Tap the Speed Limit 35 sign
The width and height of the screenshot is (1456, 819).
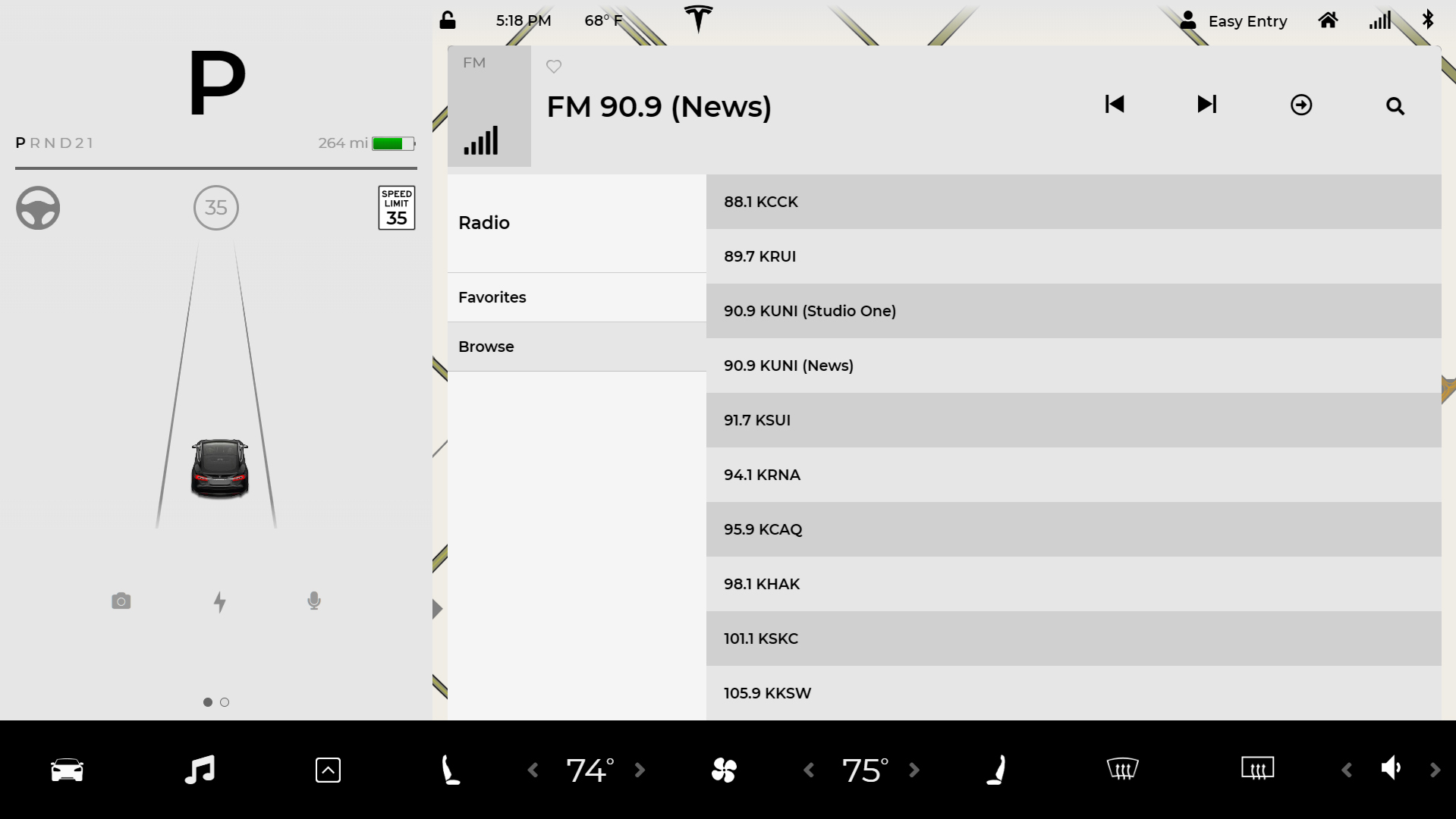397,208
